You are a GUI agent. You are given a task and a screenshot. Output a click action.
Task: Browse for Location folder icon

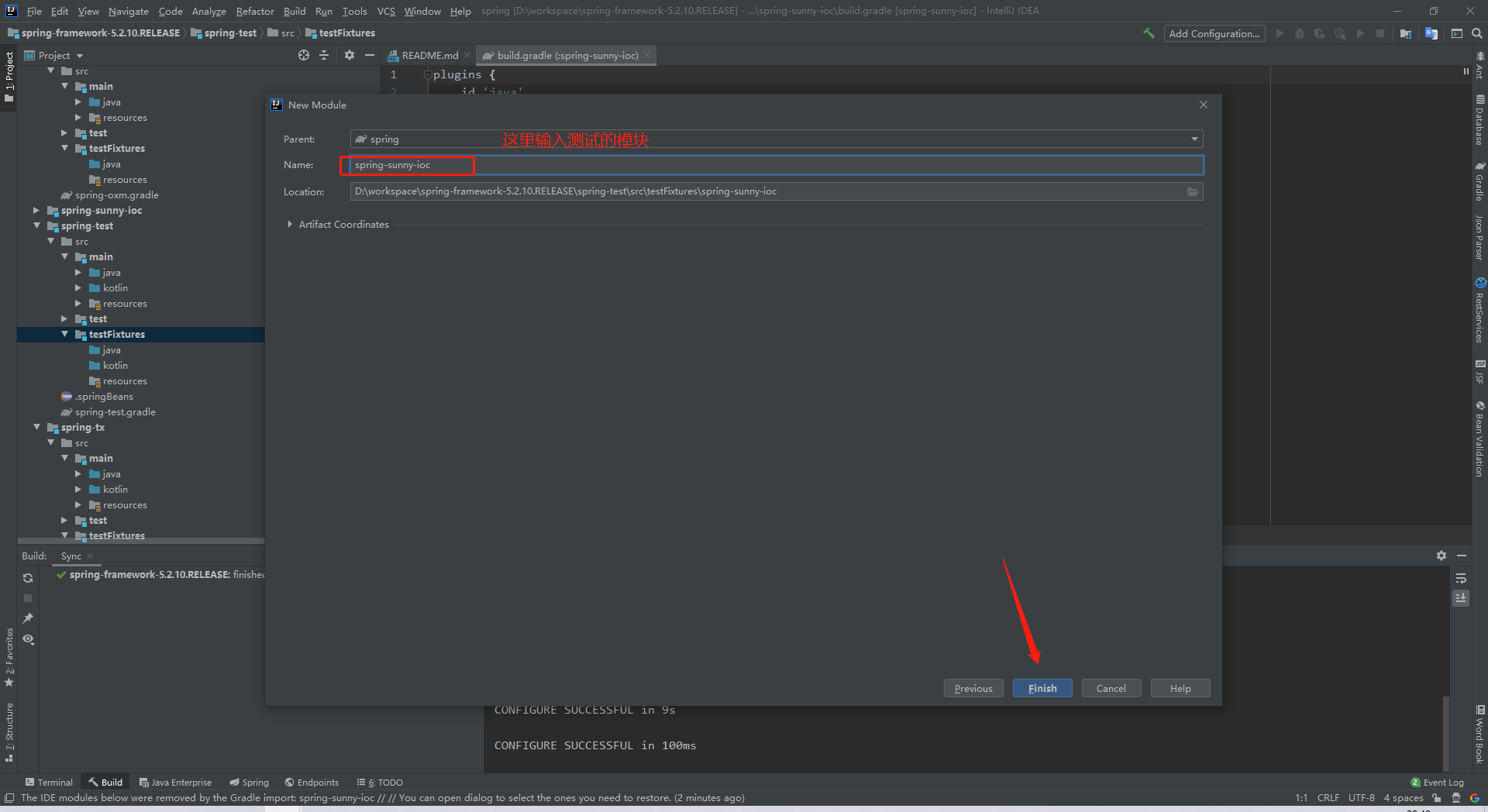[x=1193, y=191]
